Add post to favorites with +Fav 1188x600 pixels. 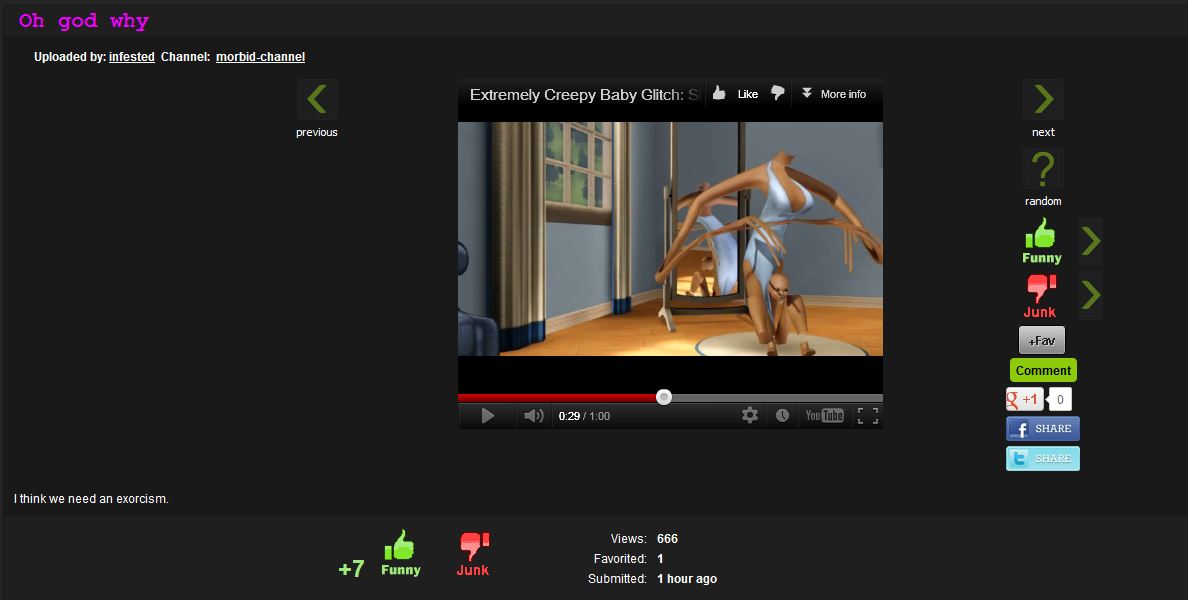[1042, 340]
